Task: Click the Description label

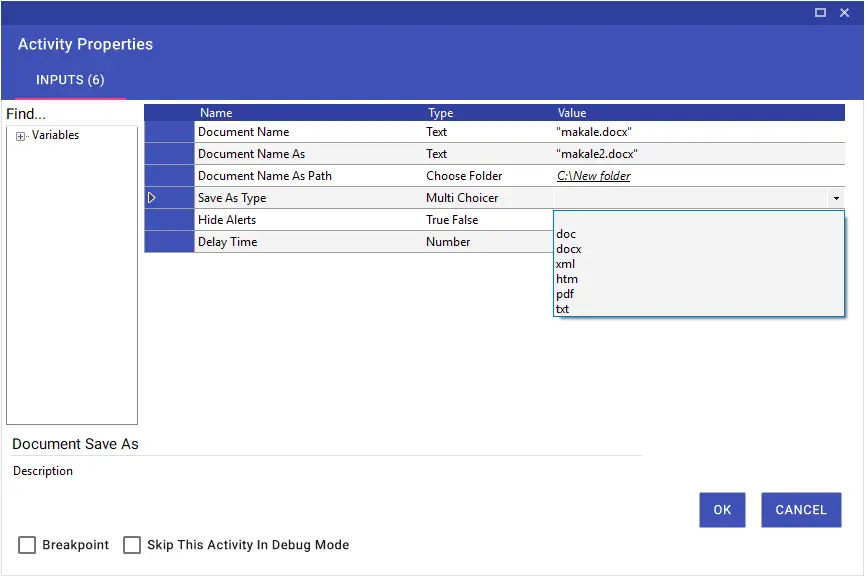Action: 43,471
